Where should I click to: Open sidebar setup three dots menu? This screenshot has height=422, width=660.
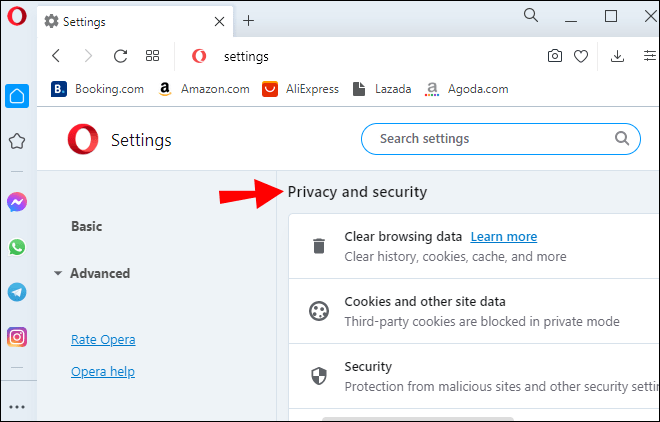click(x=16, y=407)
